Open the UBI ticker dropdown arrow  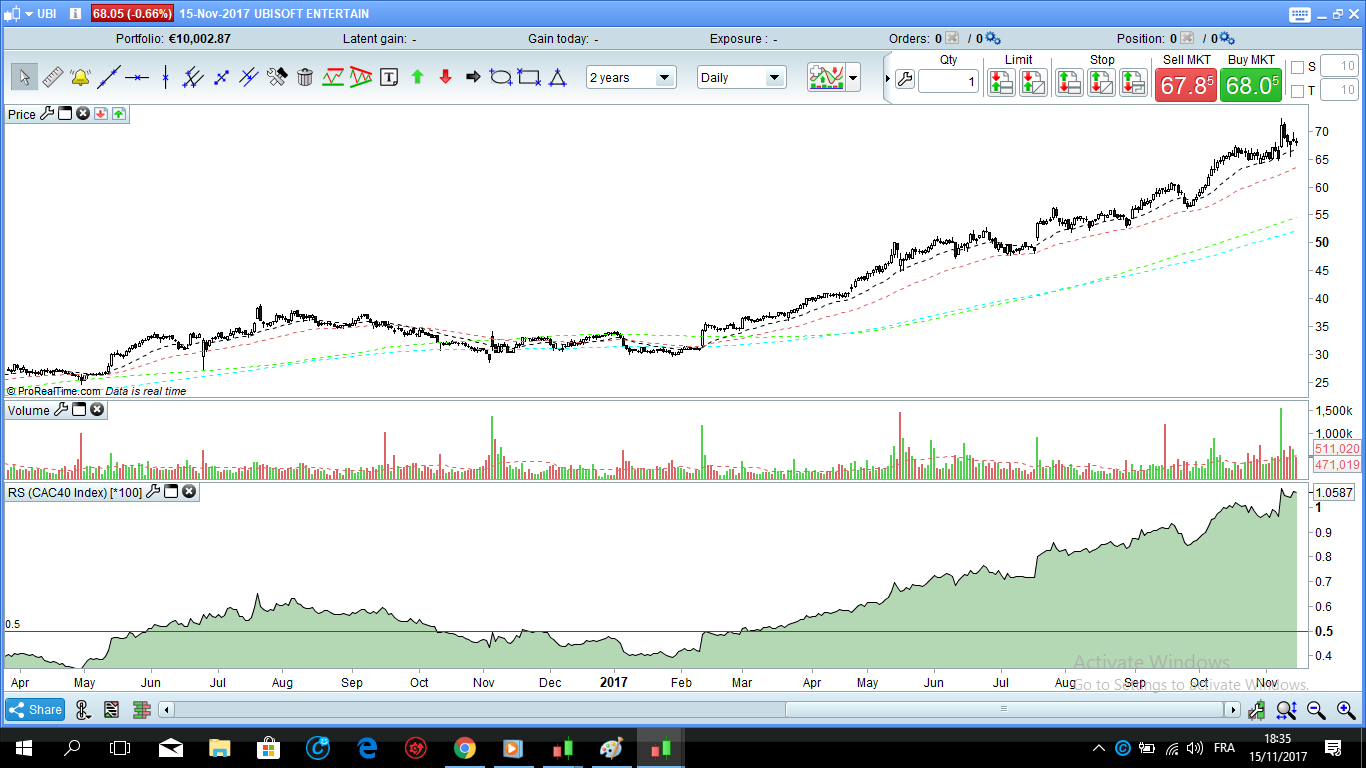[29, 14]
